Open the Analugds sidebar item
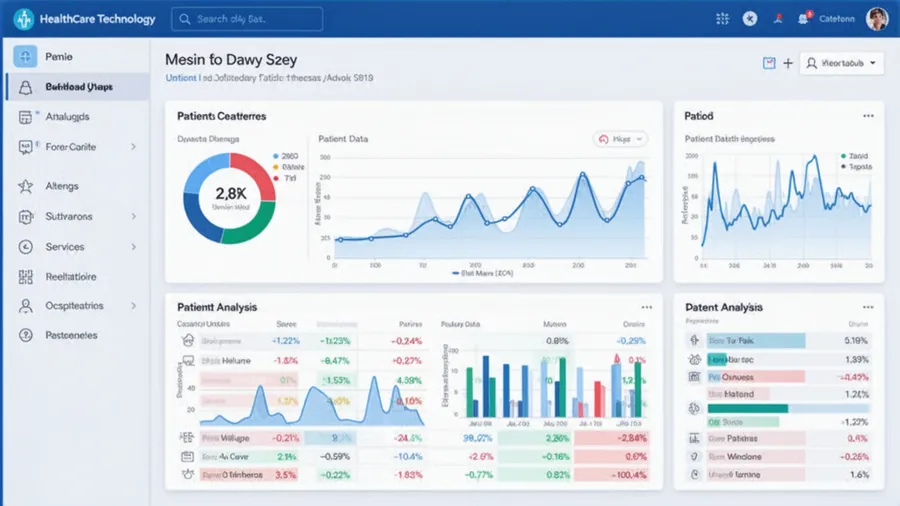This screenshot has height=506, width=900. (x=67, y=116)
